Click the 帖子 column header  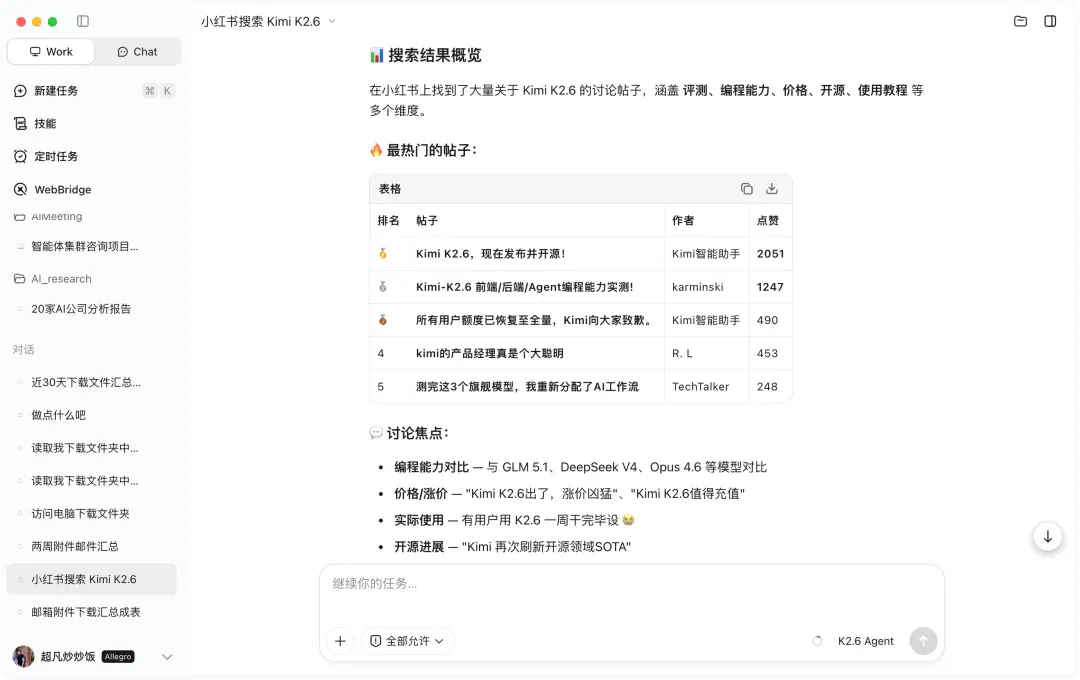pos(427,220)
